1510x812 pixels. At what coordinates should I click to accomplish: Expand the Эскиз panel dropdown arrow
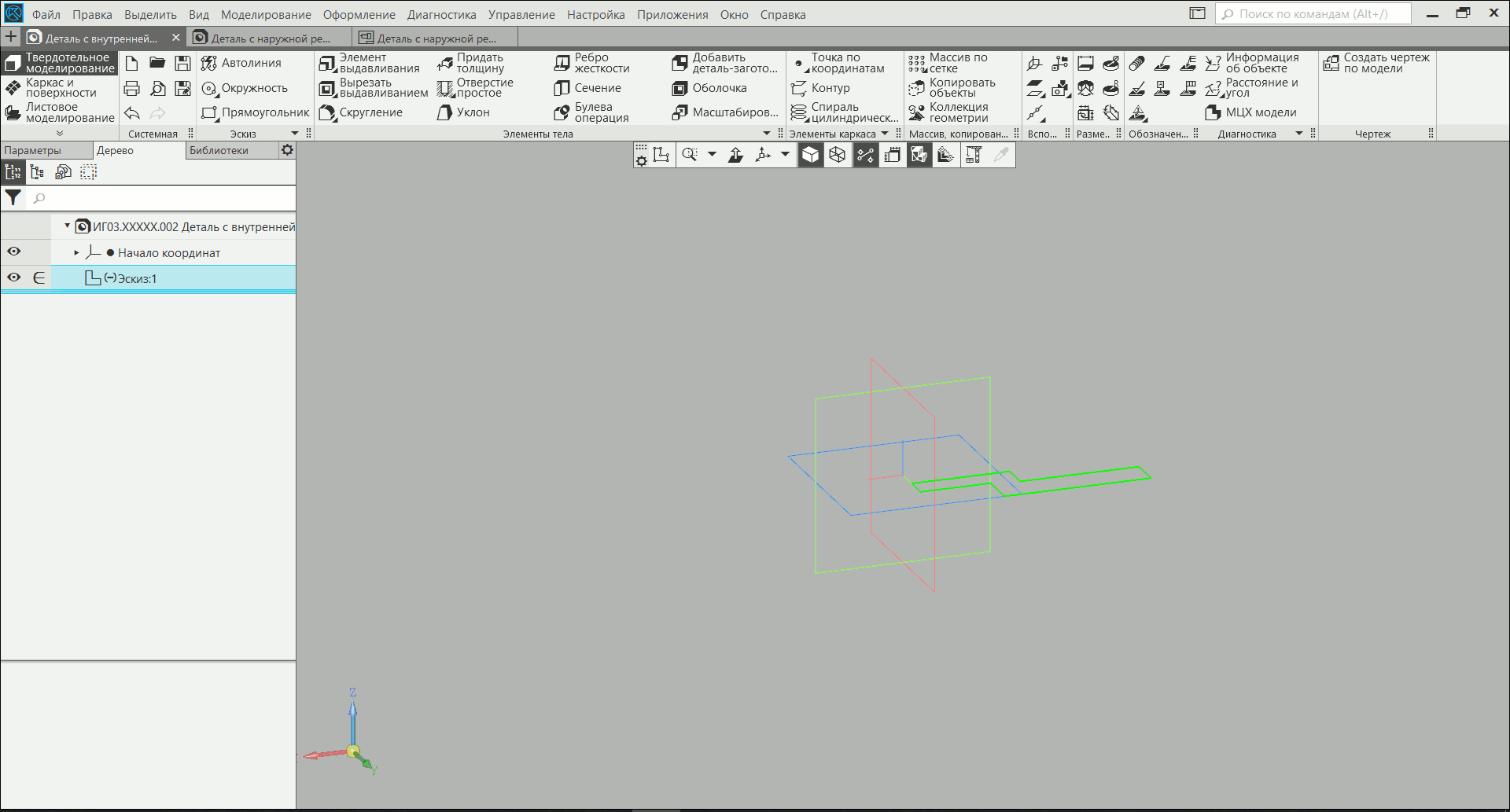coord(295,134)
